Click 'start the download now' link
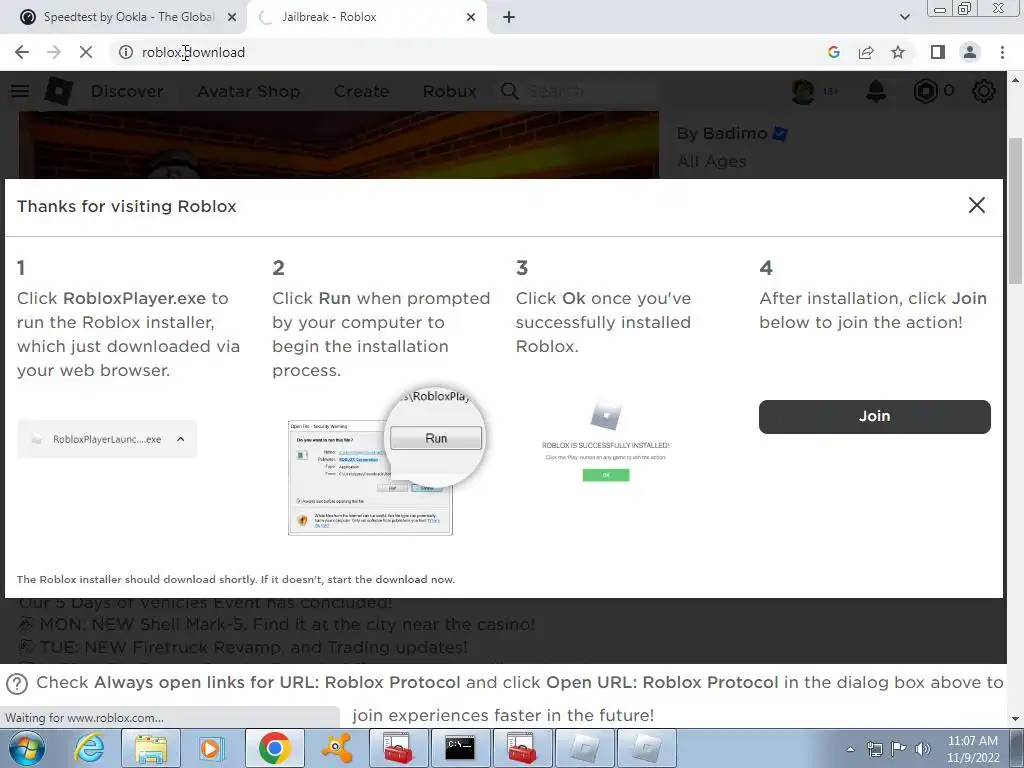This screenshot has width=1024, height=768. [x=390, y=579]
